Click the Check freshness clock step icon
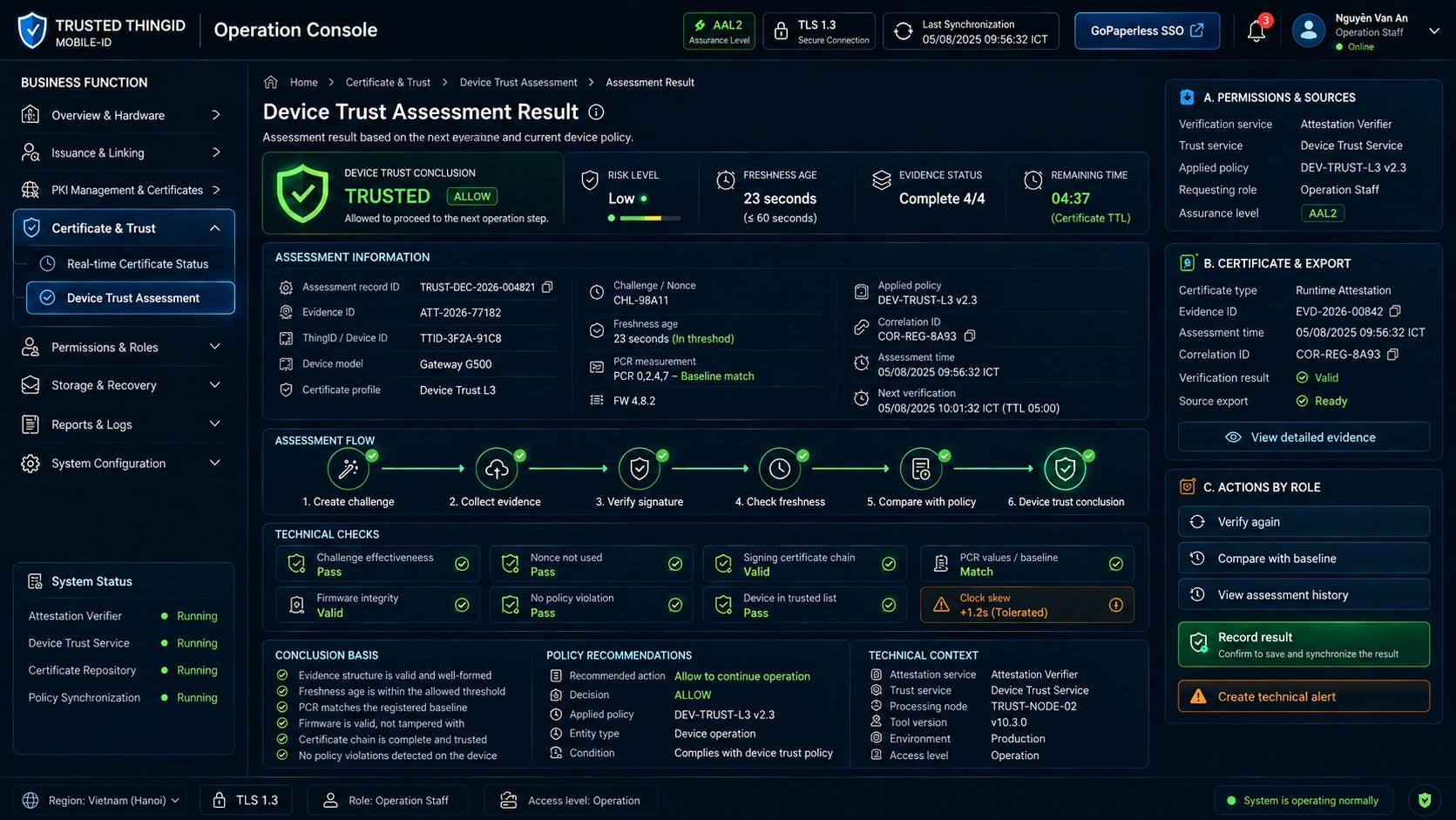 click(780, 469)
